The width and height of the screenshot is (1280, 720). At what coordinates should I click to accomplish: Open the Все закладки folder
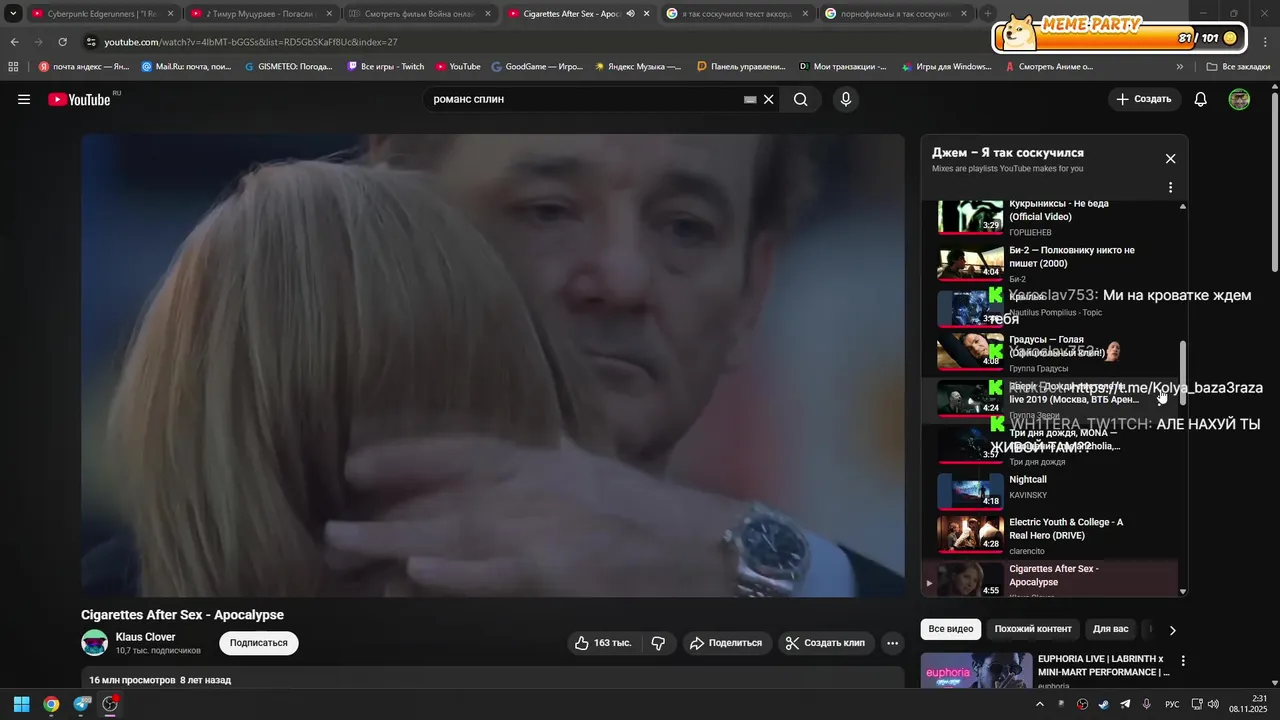1238,67
